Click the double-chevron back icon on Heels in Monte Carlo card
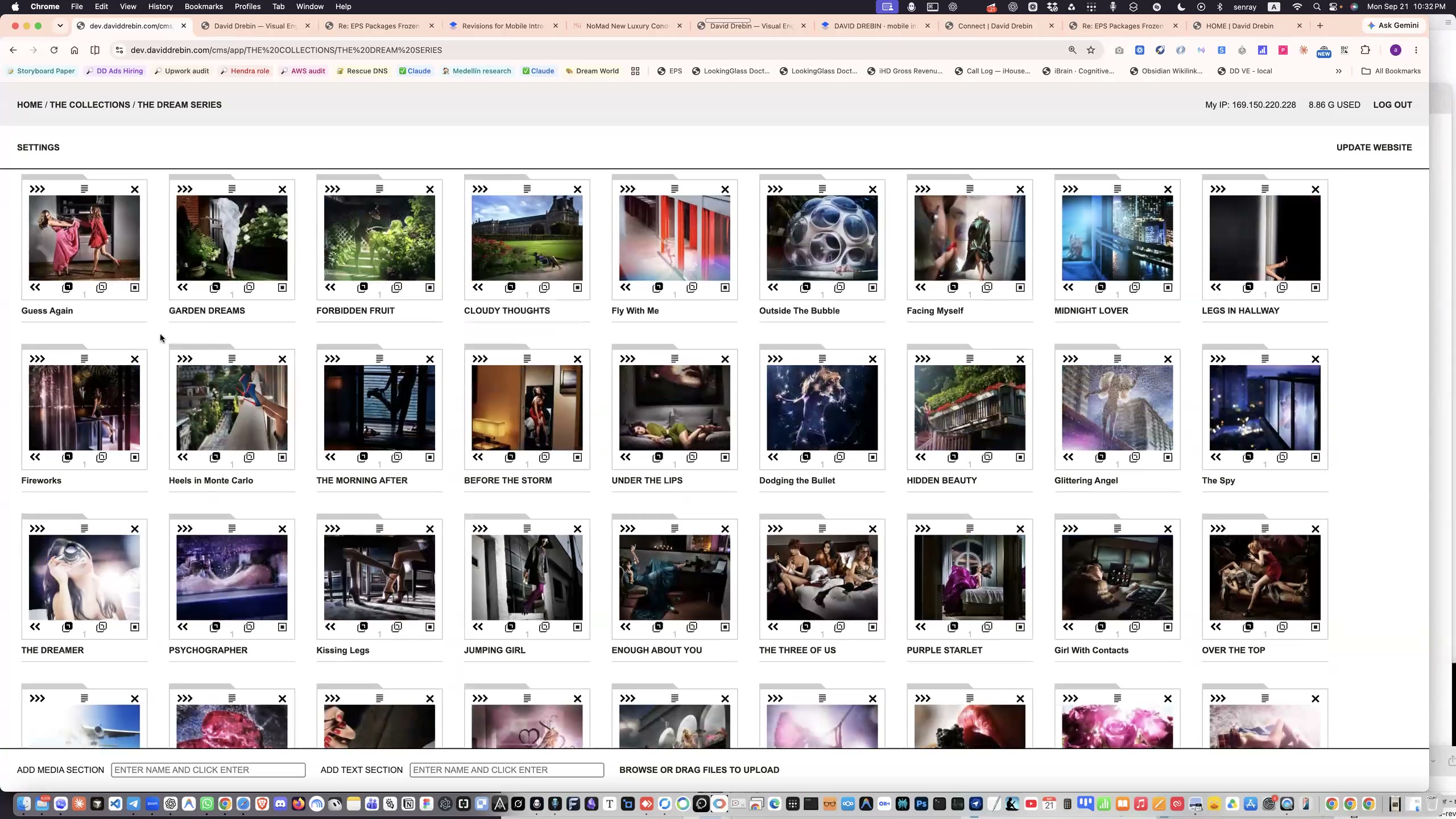Viewport: 1456px width, 819px height. (x=183, y=457)
